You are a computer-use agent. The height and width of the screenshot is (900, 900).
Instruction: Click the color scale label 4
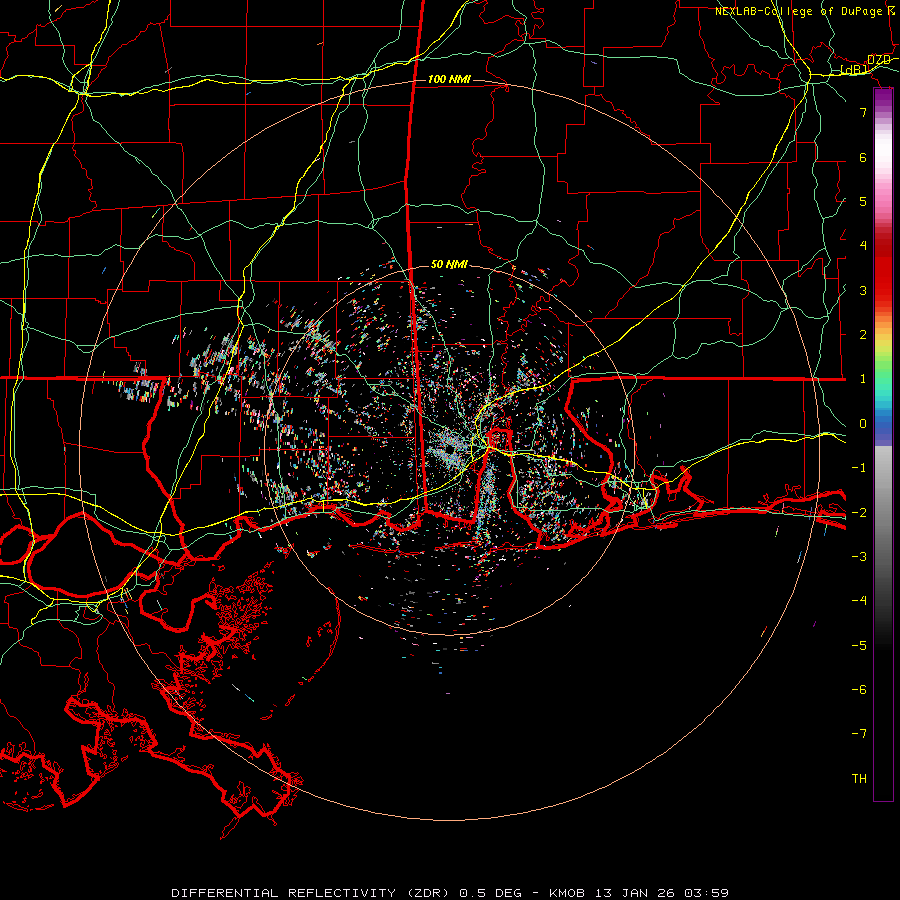pos(863,246)
